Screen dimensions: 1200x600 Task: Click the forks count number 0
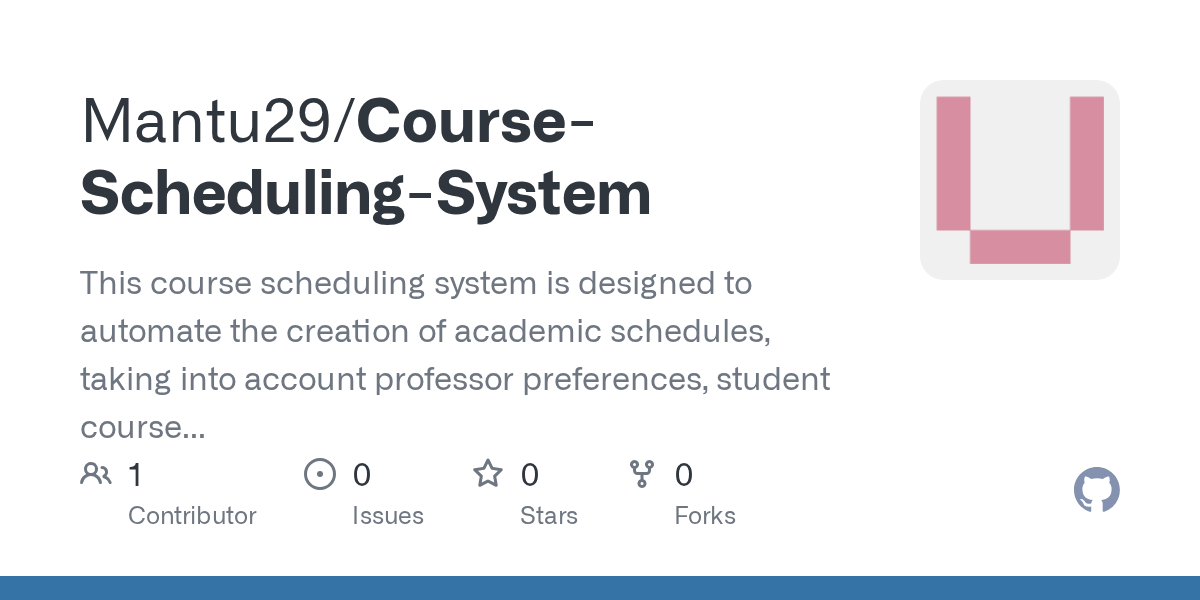684,475
